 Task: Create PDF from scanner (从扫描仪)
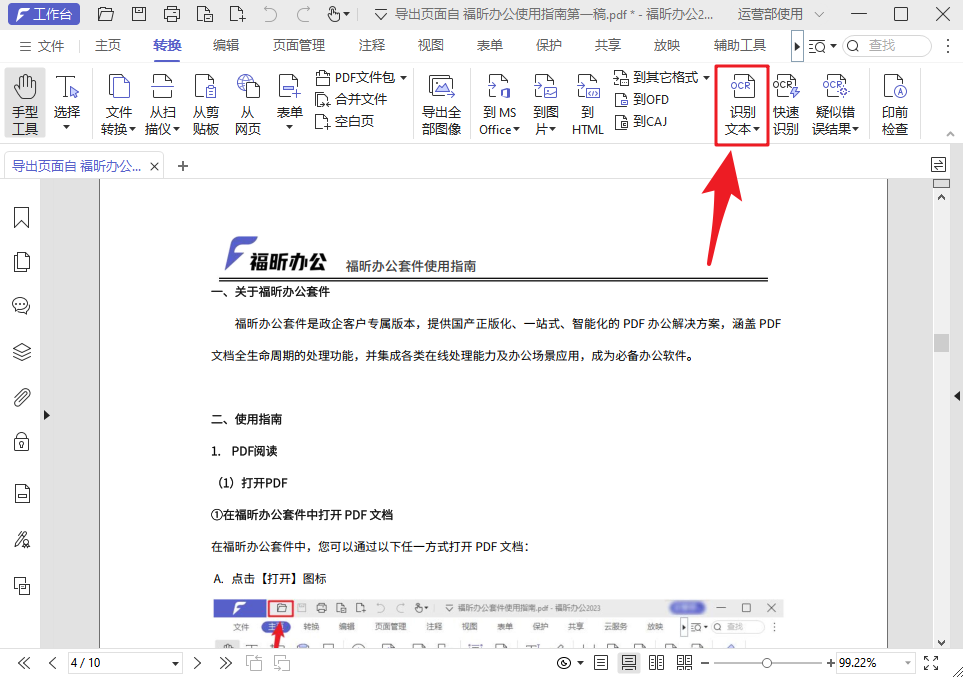(x=162, y=100)
